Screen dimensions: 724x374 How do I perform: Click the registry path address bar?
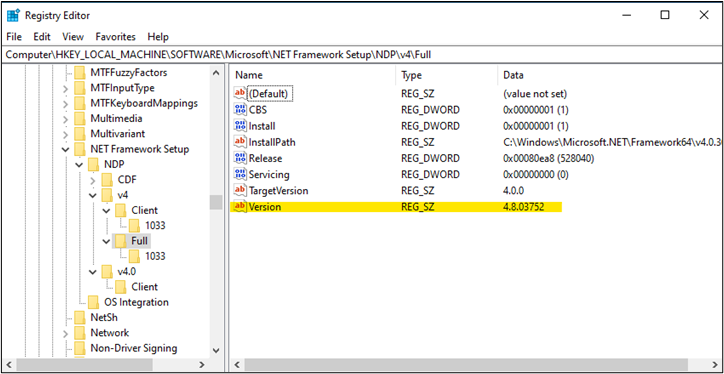pos(362,54)
